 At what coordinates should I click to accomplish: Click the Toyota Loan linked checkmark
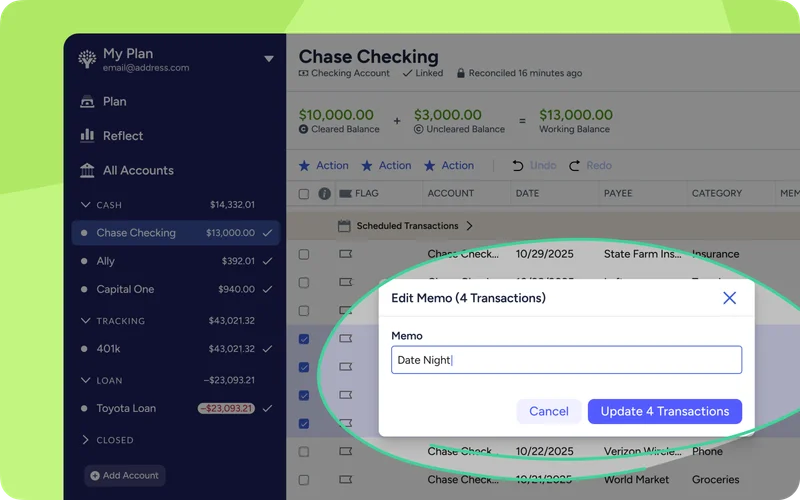(267, 408)
